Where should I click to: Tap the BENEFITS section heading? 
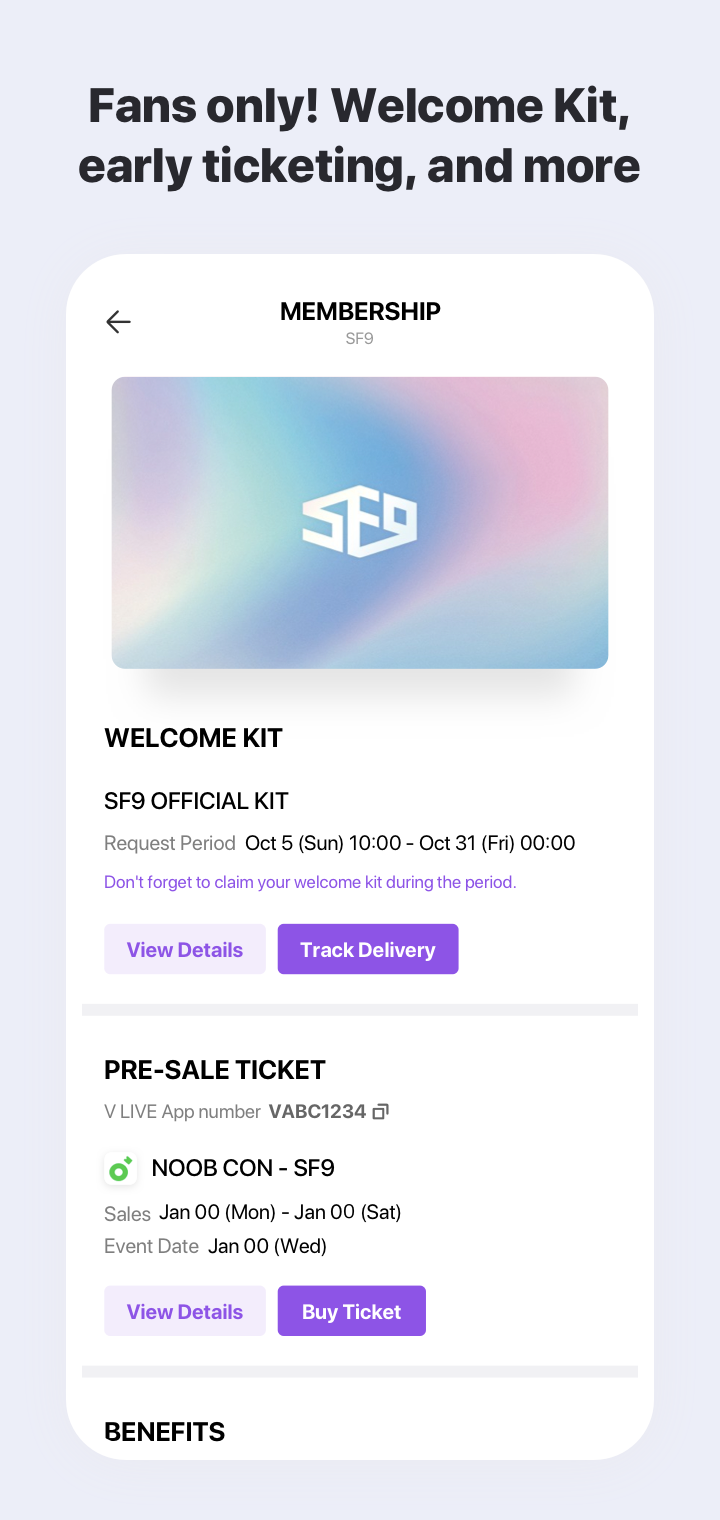(x=165, y=1431)
